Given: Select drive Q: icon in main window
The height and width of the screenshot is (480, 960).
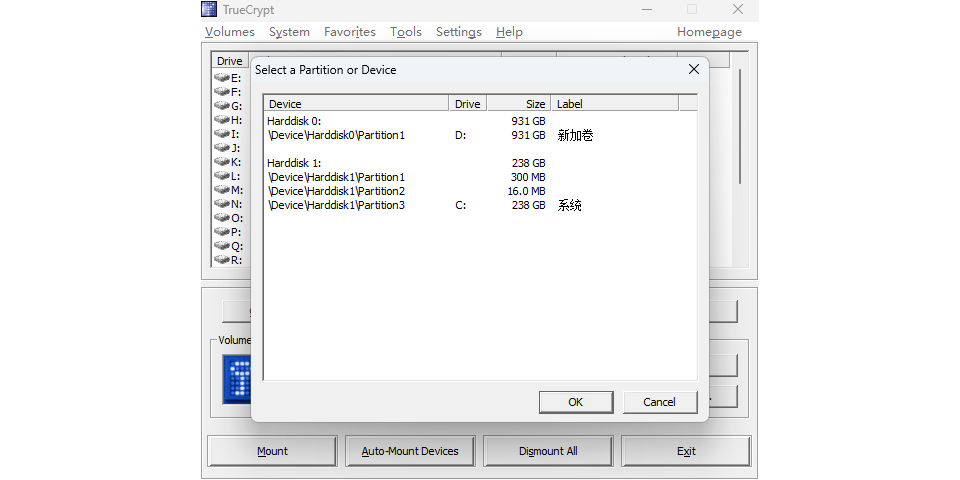Looking at the screenshot, I should 221,246.
